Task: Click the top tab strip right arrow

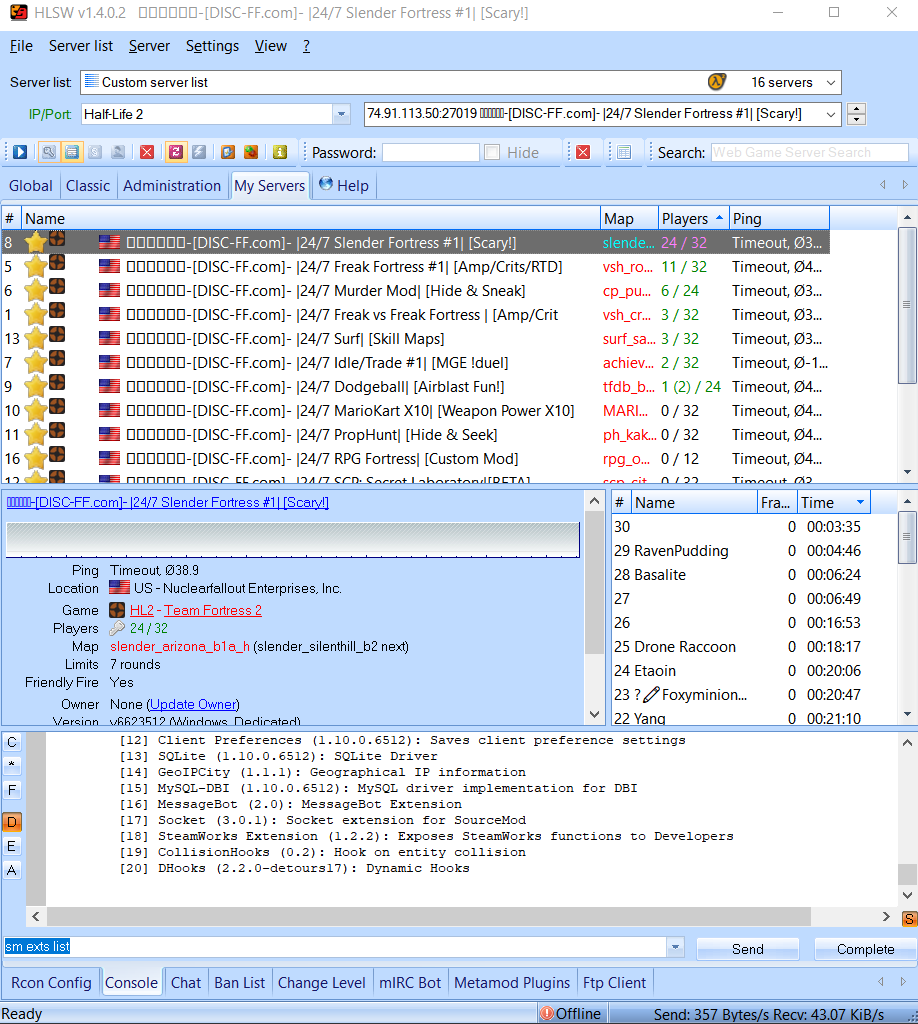Action: point(905,185)
